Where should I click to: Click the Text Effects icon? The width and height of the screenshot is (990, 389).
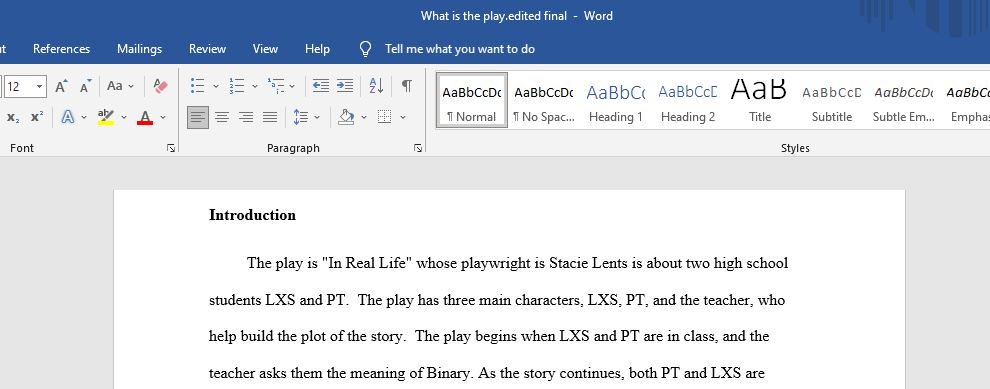tap(68, 117)
